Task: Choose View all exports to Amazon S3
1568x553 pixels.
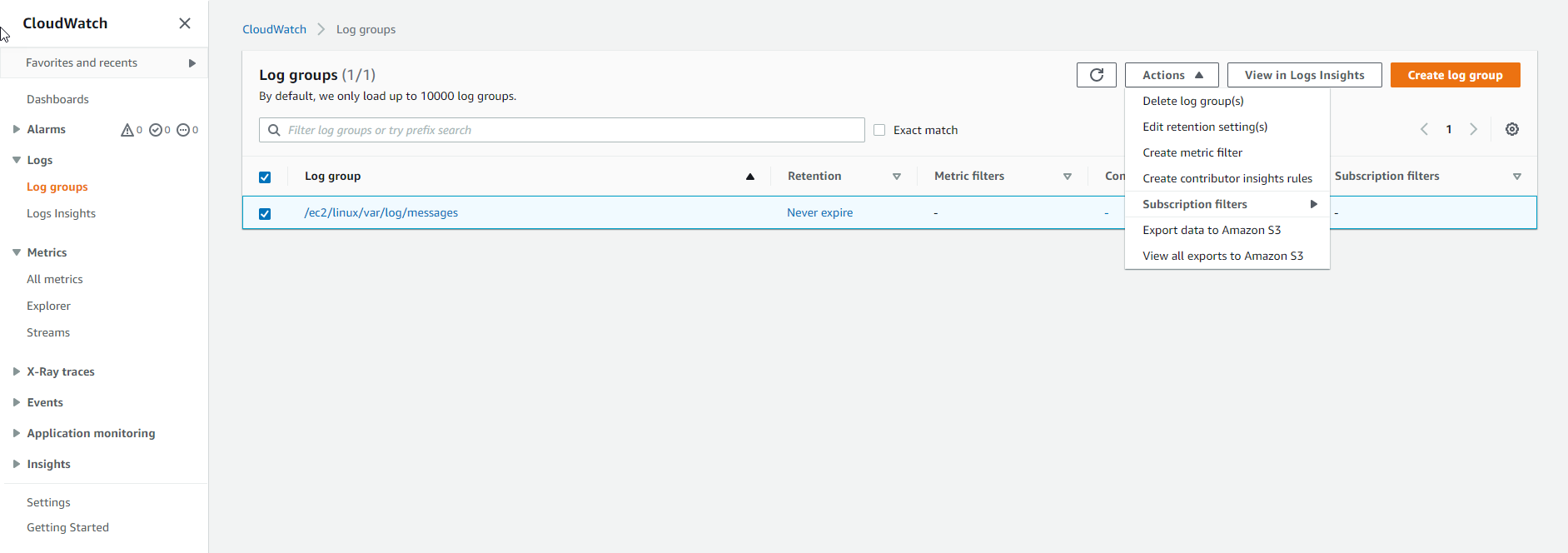Action: (1222, 256)
